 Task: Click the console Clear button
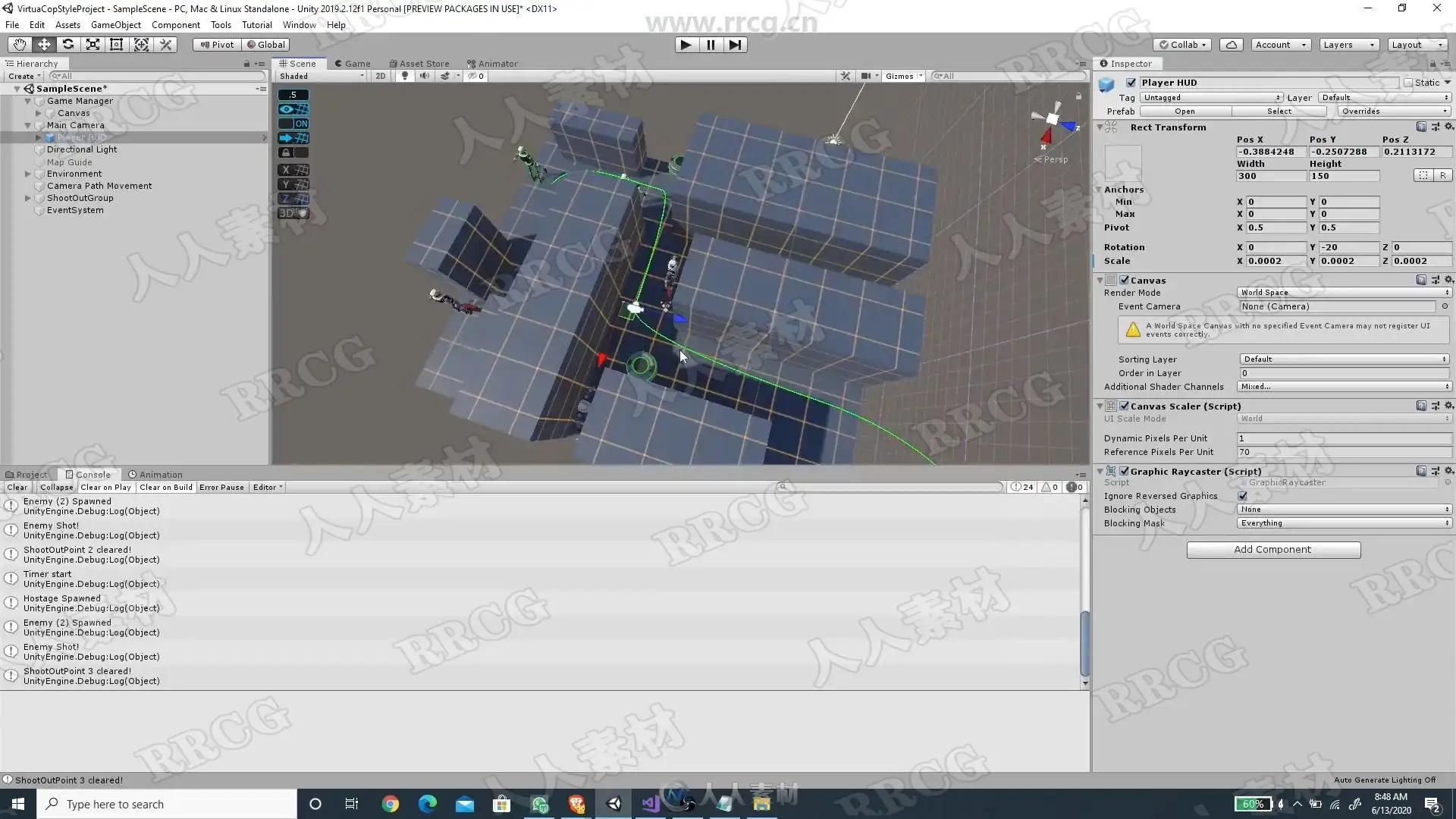[x=17, y=488]
